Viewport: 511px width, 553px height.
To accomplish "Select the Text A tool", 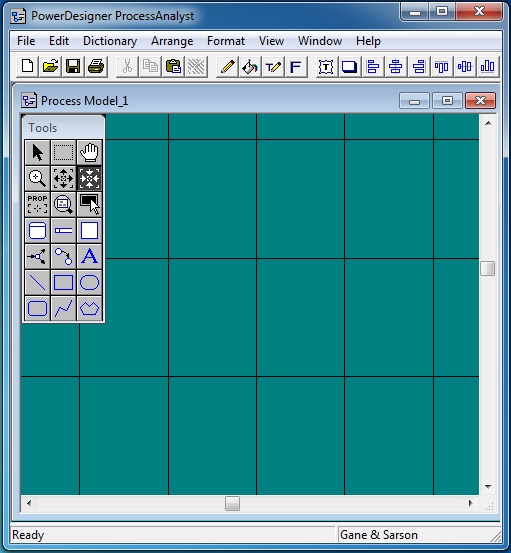I will 90,256.
